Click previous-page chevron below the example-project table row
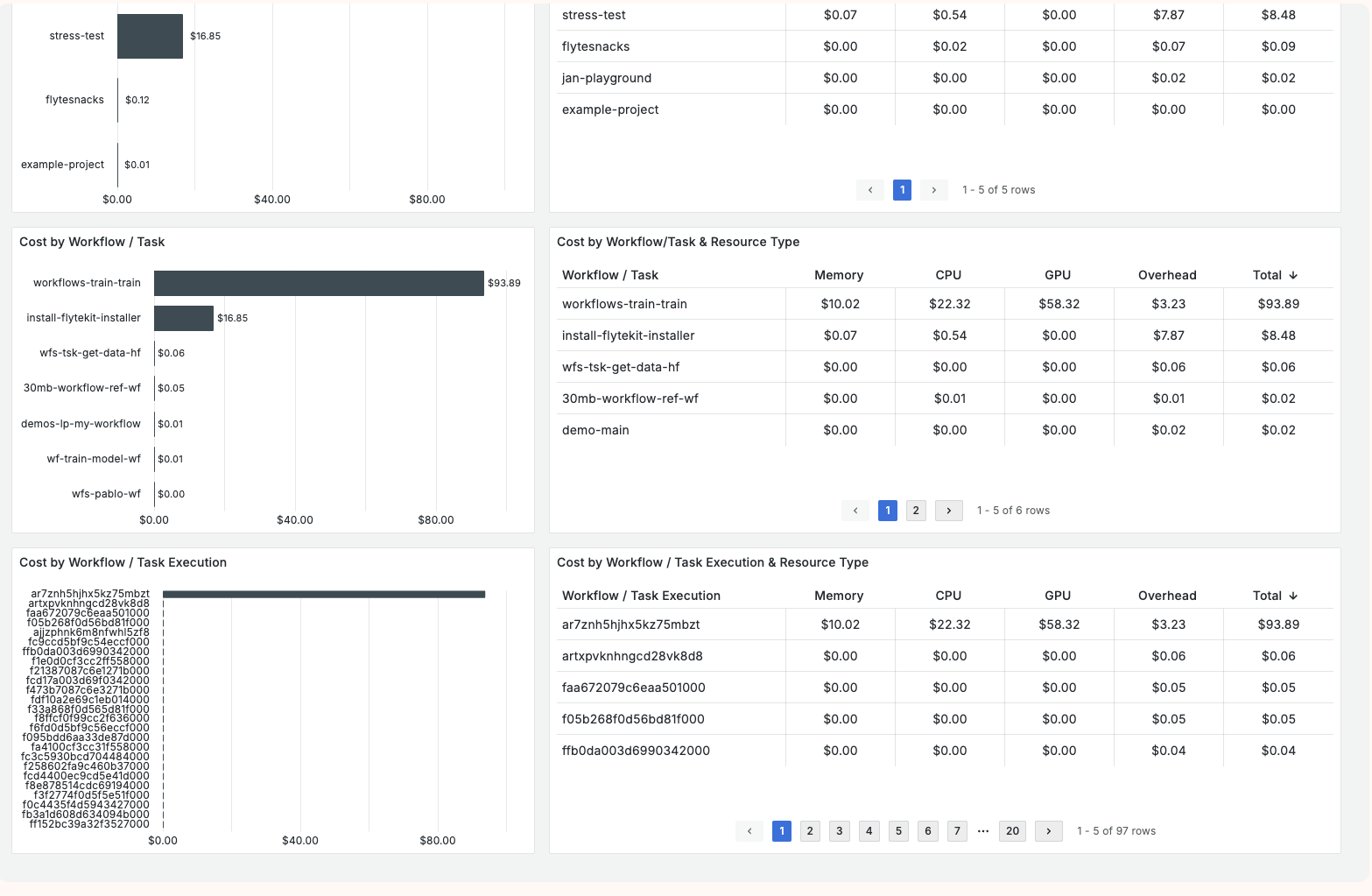This screenshot has width=1372, height=896. coord(870,190)
